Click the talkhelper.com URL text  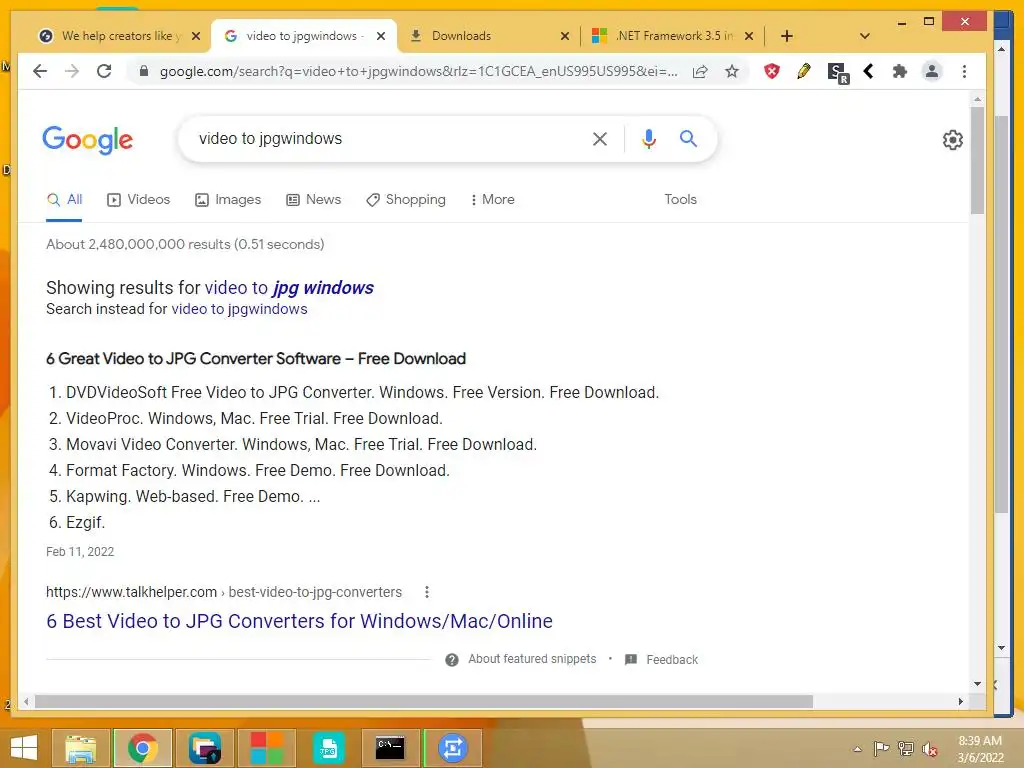click(224, 592)
